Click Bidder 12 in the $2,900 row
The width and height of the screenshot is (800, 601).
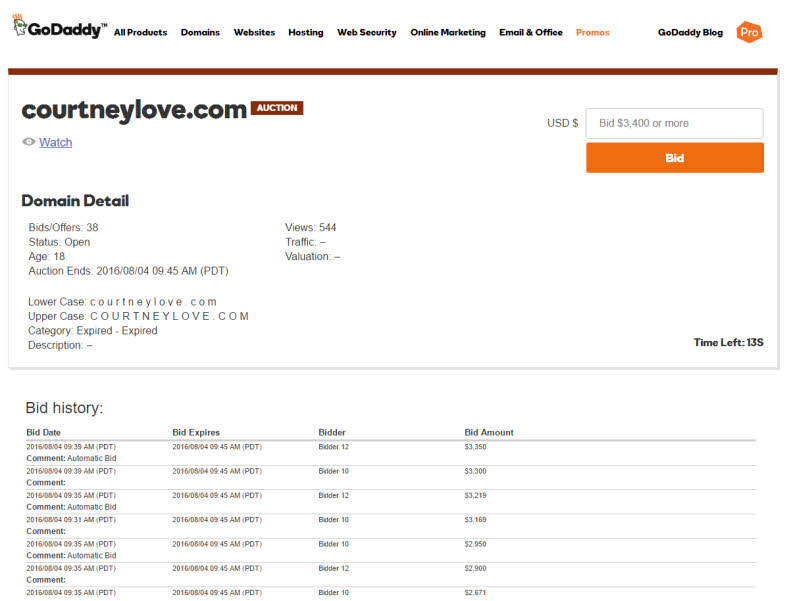(x=334, y=568)
